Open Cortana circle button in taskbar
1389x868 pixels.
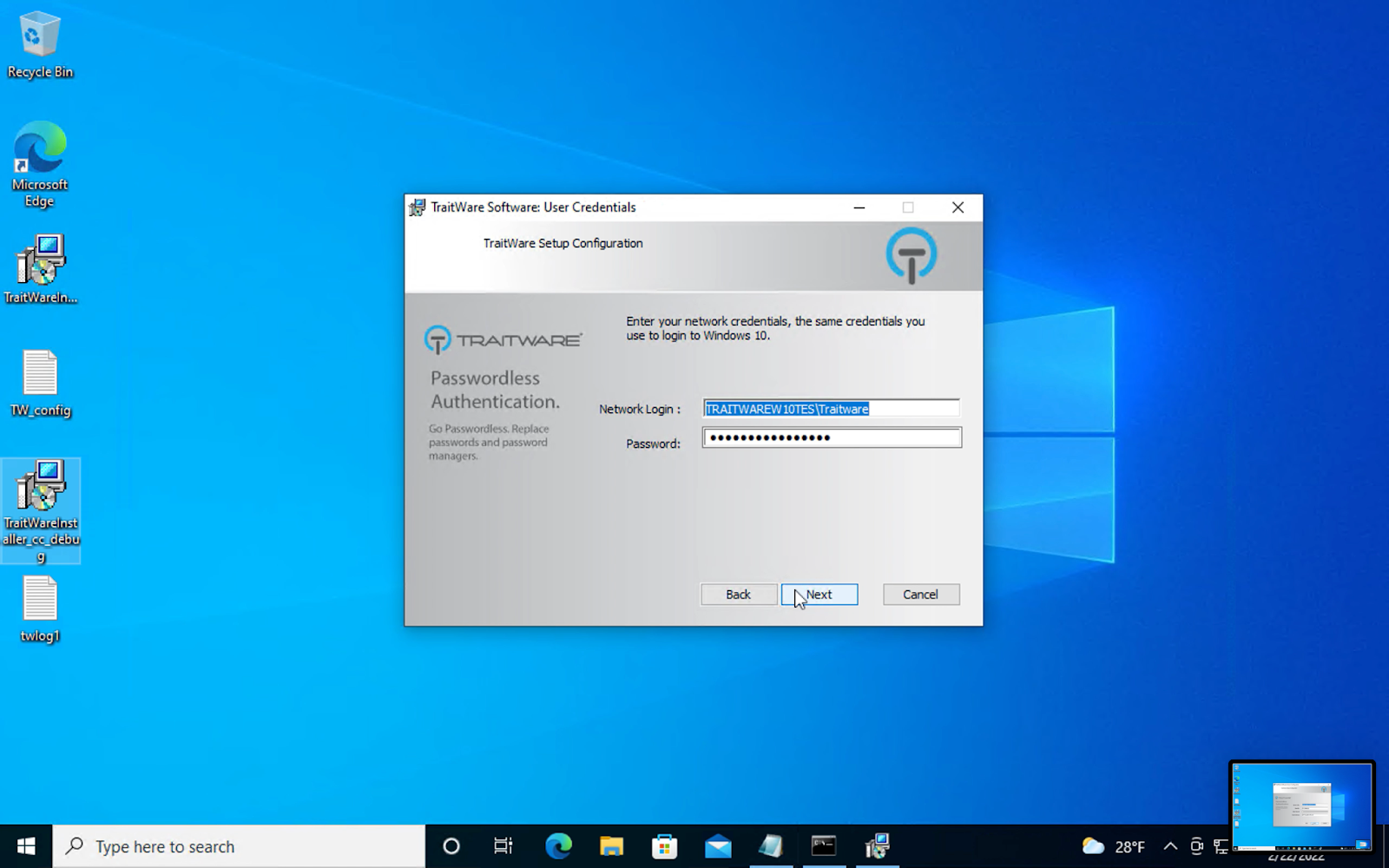(451, 846)
